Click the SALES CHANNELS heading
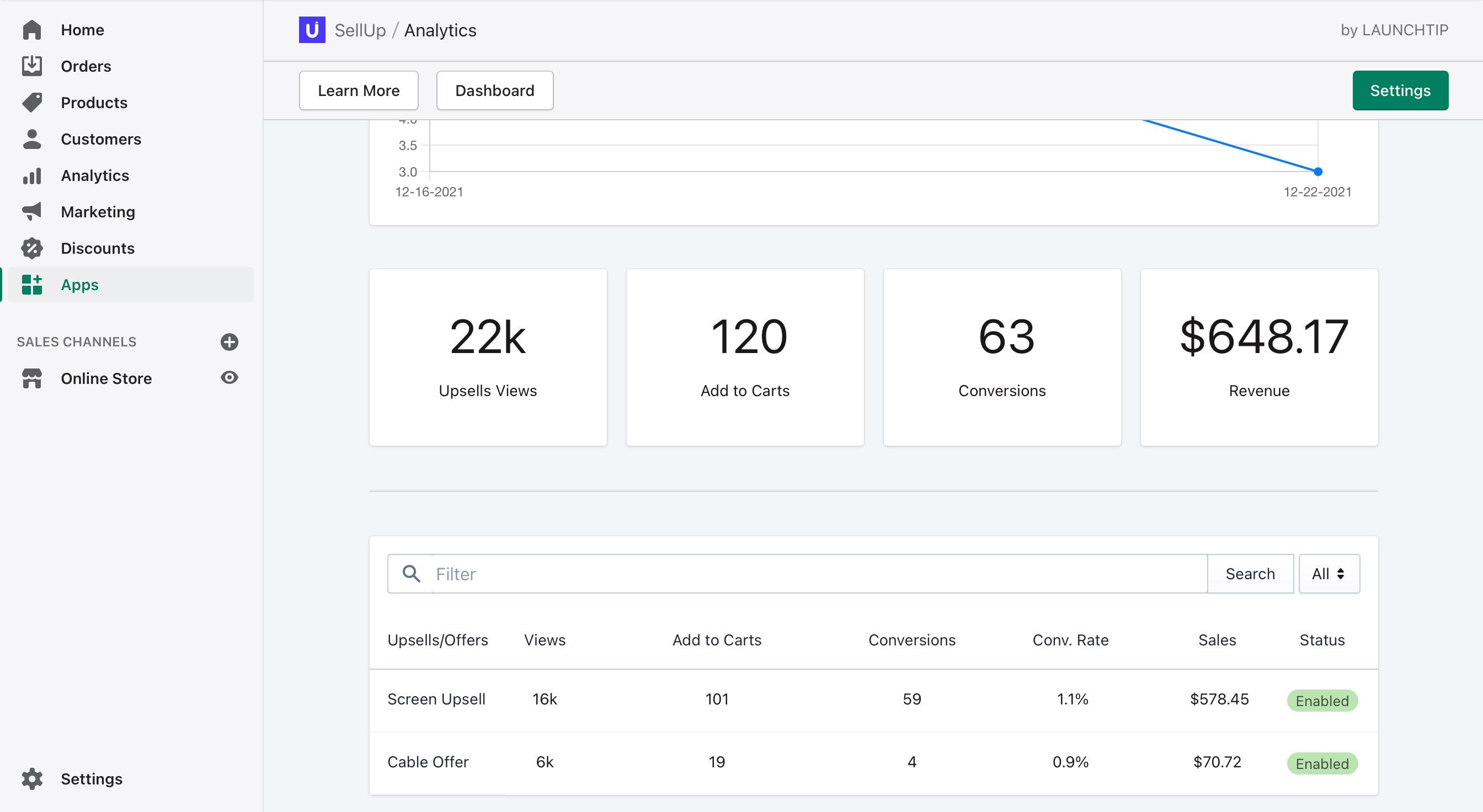The height and width of the screenshot is (812, 1483). (x=77, y=342)
